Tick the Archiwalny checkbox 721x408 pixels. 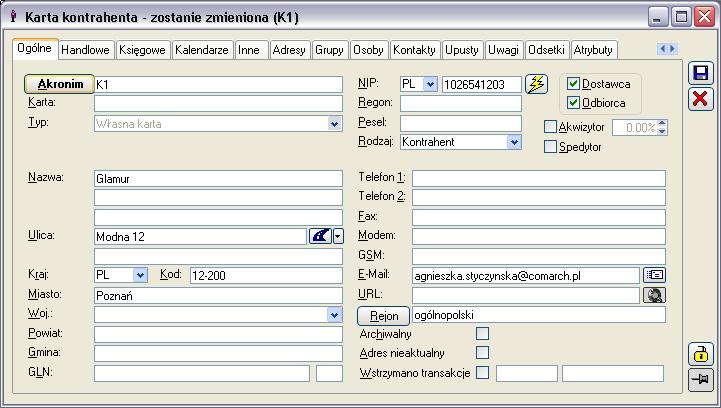pyautogui.click(x=482, y=333)
